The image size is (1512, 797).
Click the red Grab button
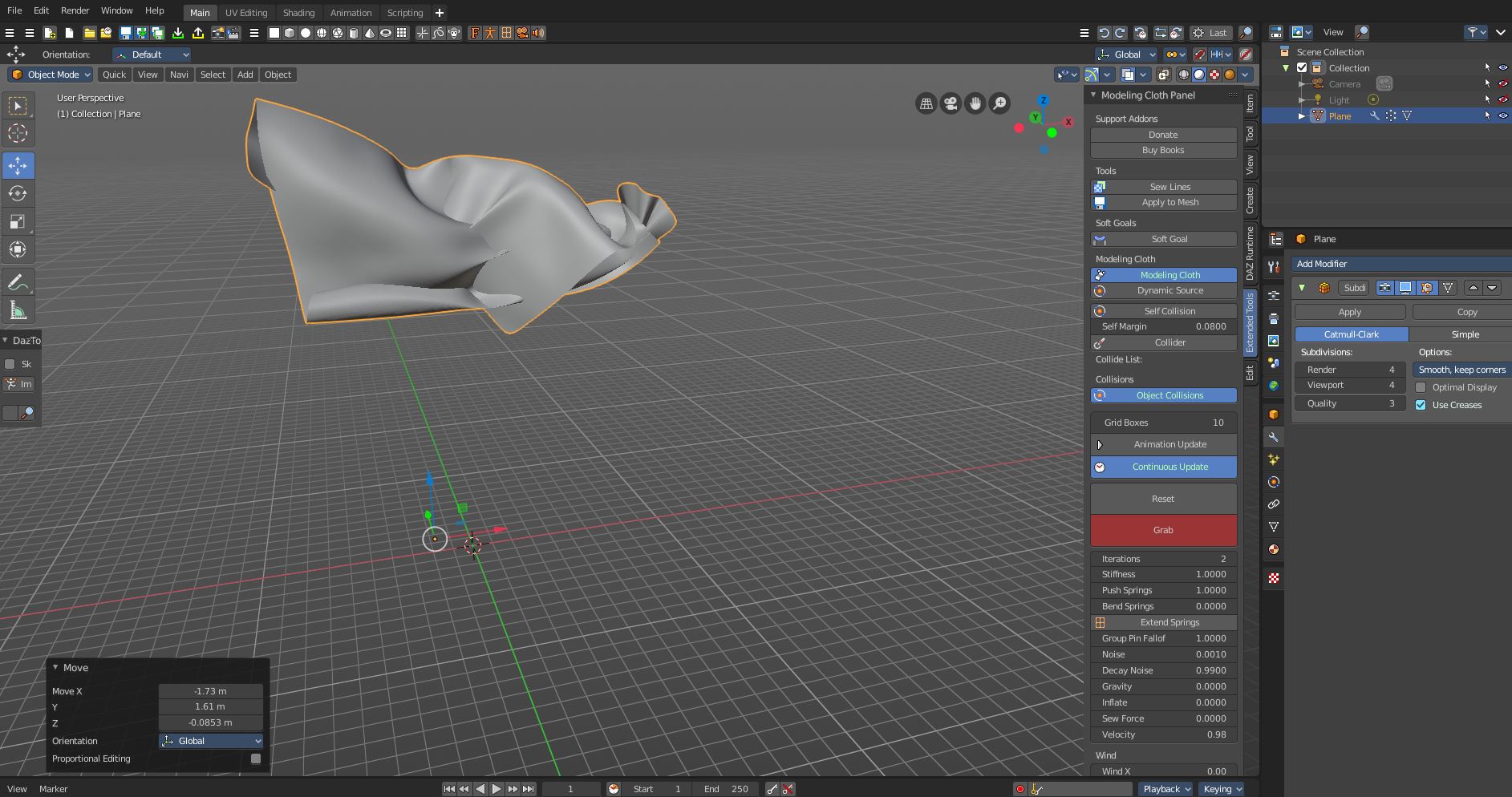point(1163,530)
